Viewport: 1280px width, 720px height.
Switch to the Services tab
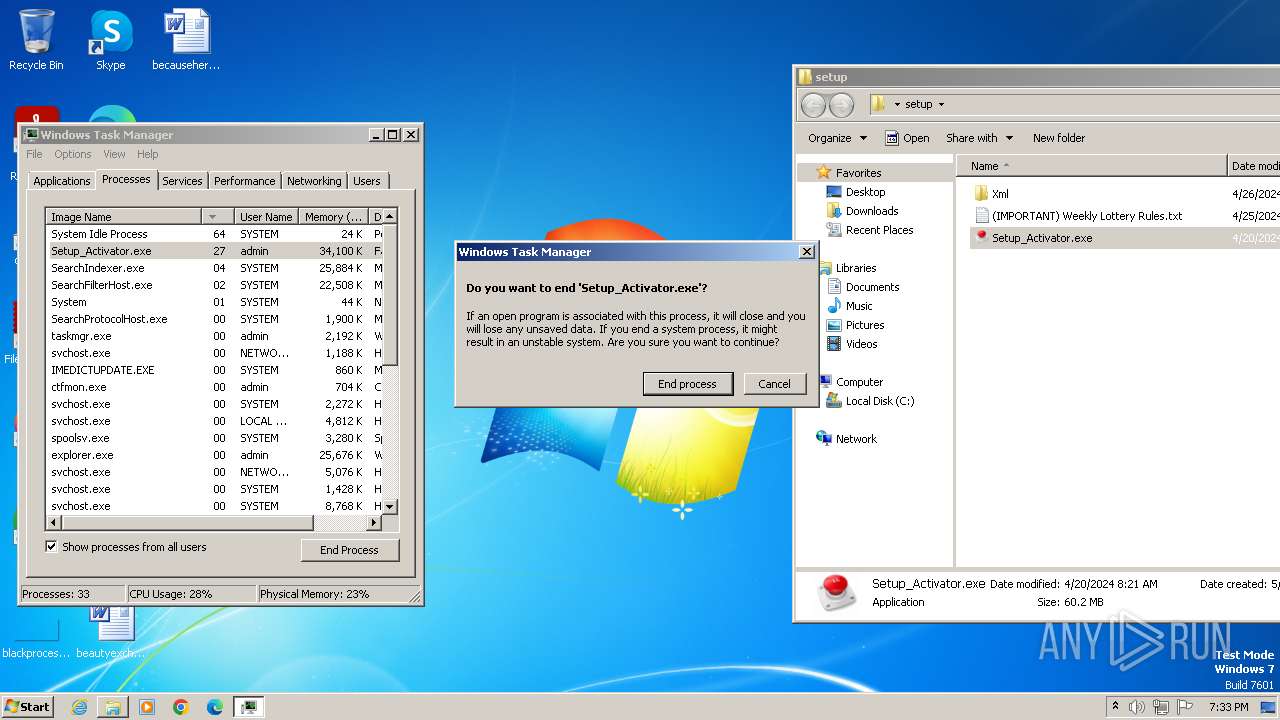pyautogui.click(x=182, y=181)
